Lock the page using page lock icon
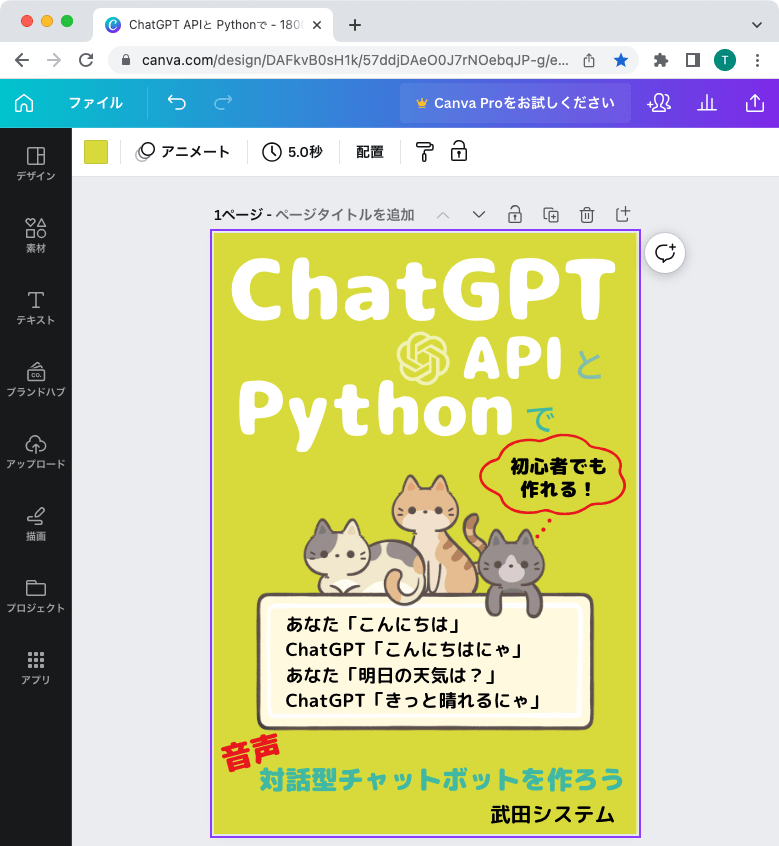 [x=515, y=215]
